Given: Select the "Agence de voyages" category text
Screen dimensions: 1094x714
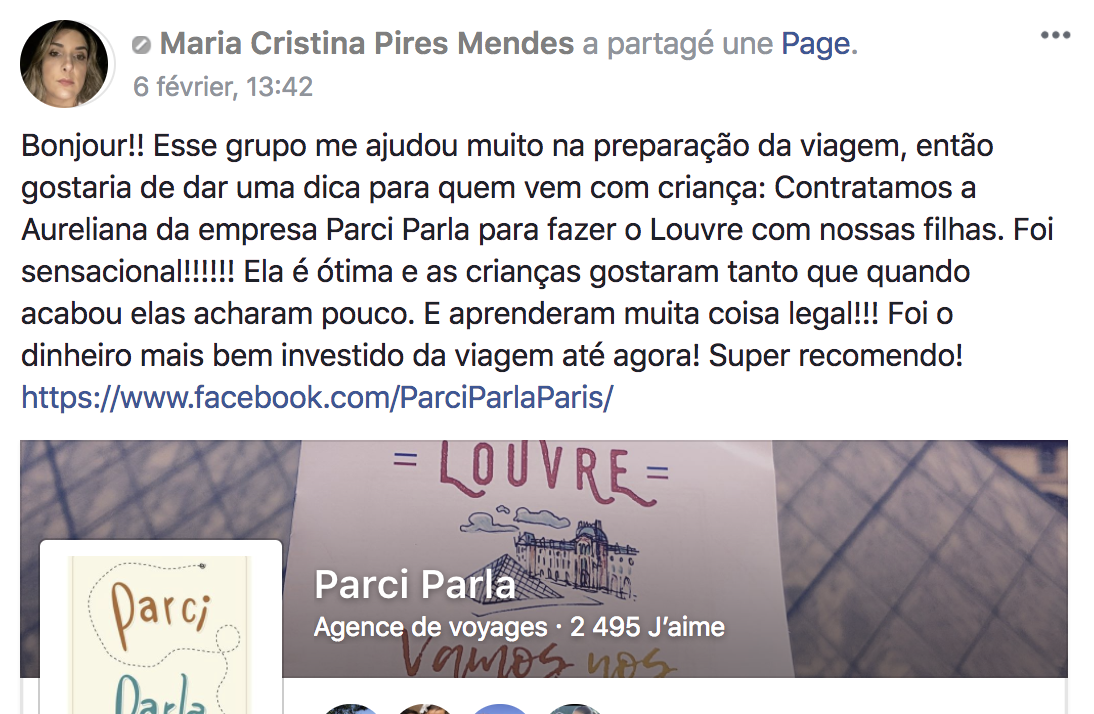Looking at the screenshot, I should click(430, 627).
